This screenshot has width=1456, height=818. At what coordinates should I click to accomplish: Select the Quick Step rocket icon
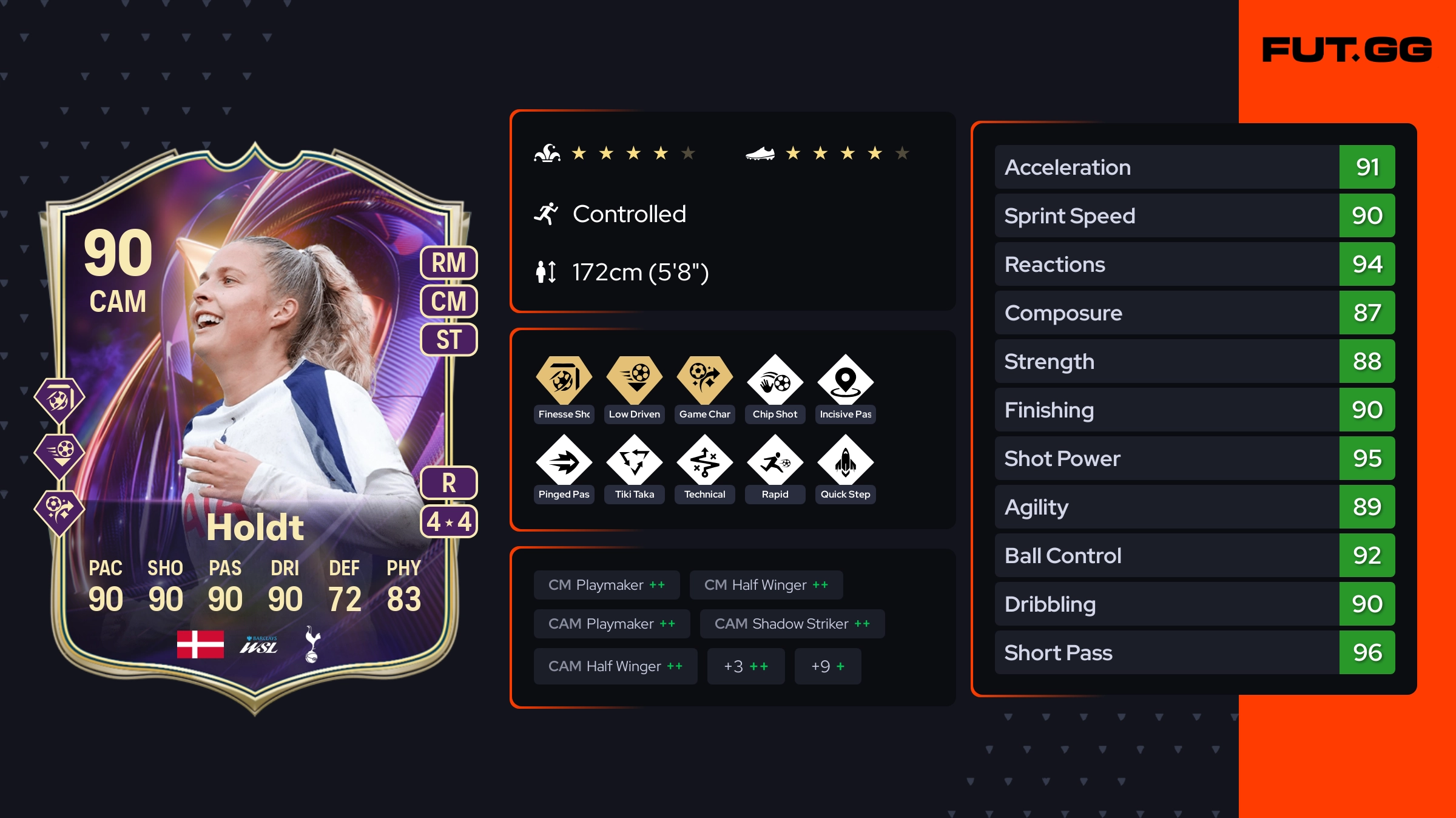tap(845, 462)
